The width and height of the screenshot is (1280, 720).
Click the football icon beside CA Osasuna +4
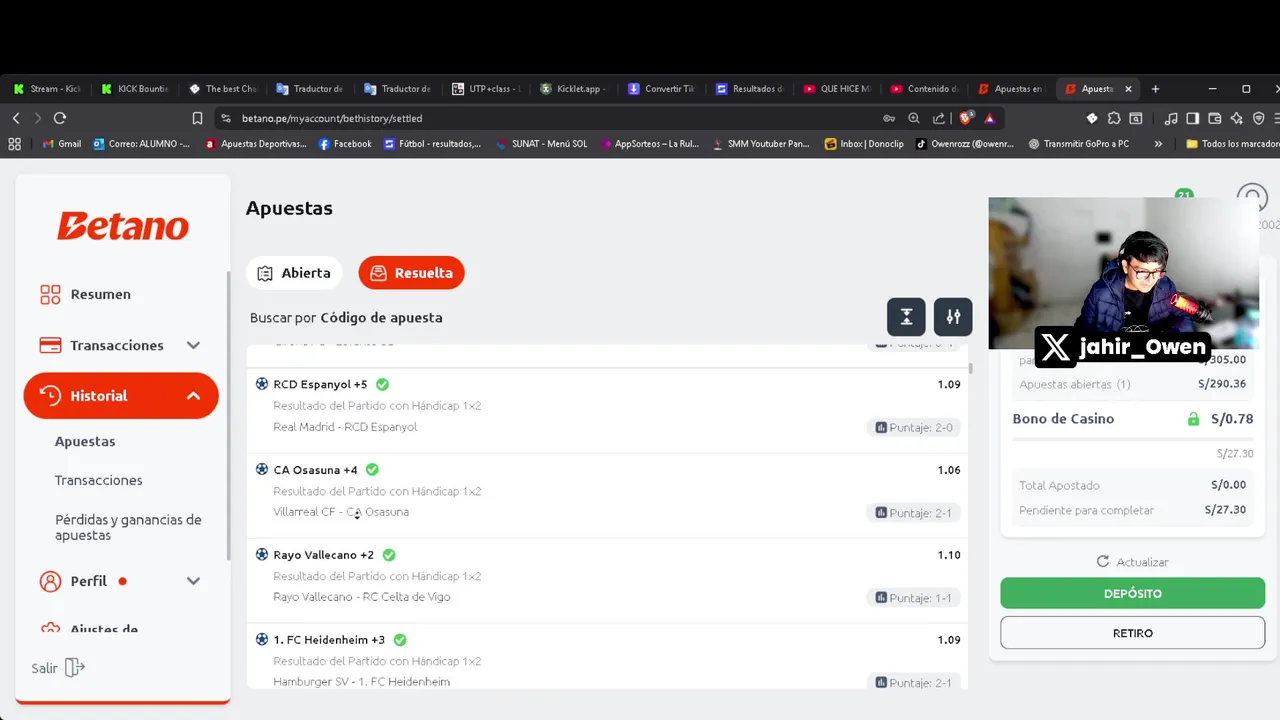pos(262,469)
